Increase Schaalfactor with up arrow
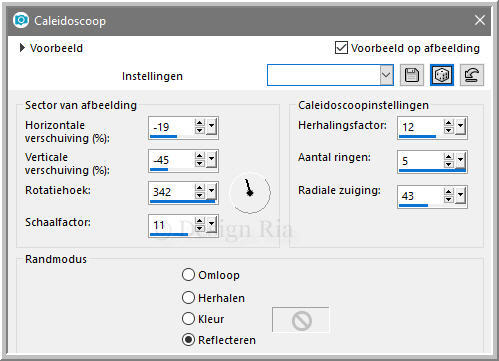Screen dimensions: 499x361 point(200,221)
